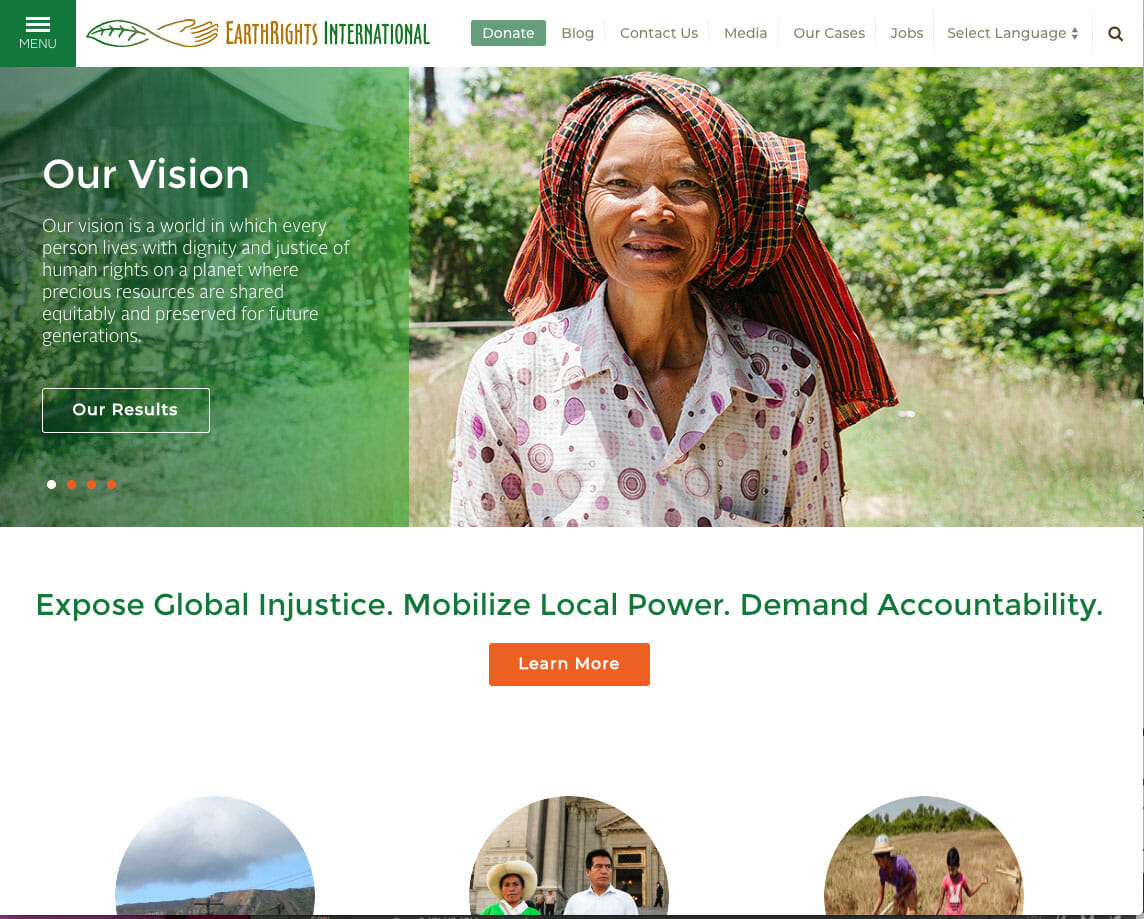This screenshot has width=1144, height=919.
Task: Open the Blog menu item
Action: [x=577, y=34]
